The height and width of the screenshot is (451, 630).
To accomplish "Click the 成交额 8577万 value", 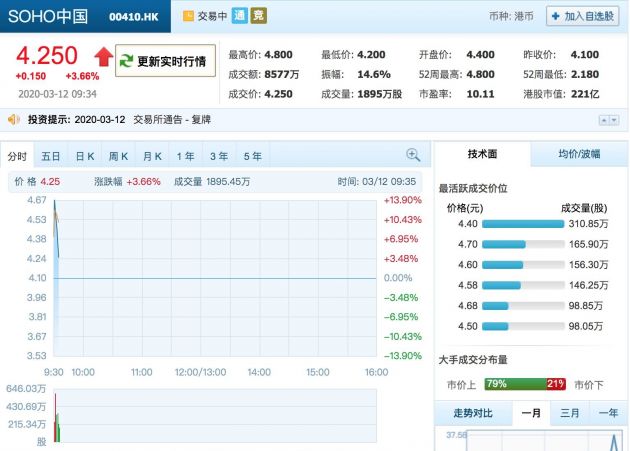I will (282, 74).
